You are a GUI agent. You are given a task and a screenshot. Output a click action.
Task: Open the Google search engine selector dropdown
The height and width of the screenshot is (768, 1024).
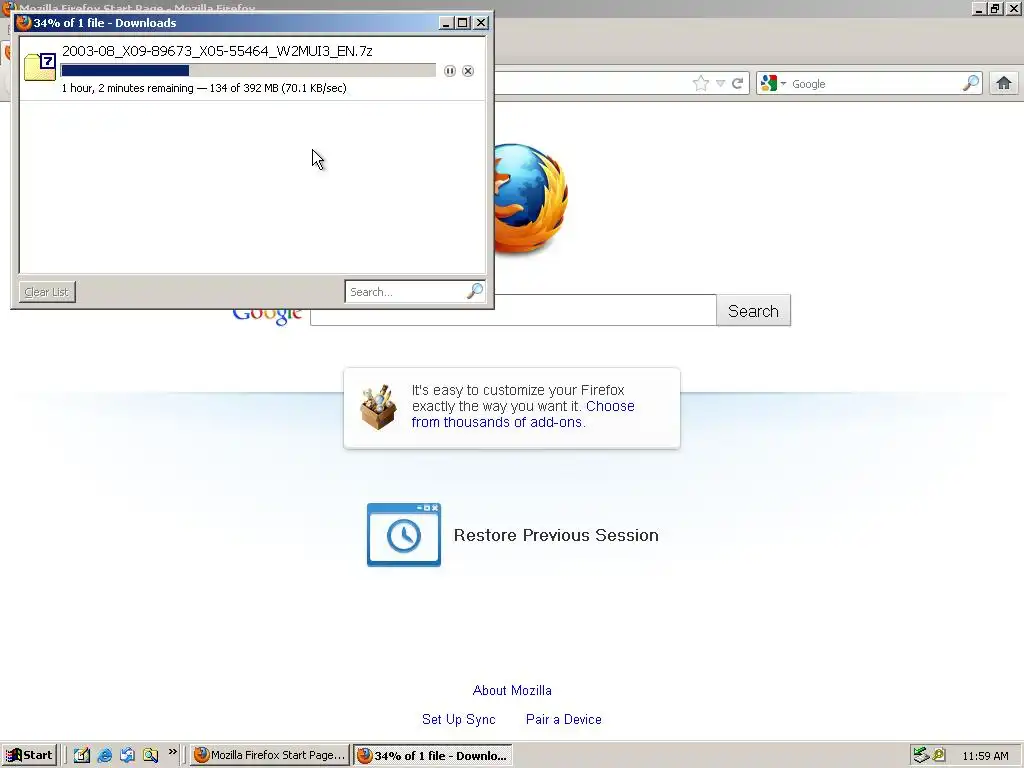pos(774,84)
